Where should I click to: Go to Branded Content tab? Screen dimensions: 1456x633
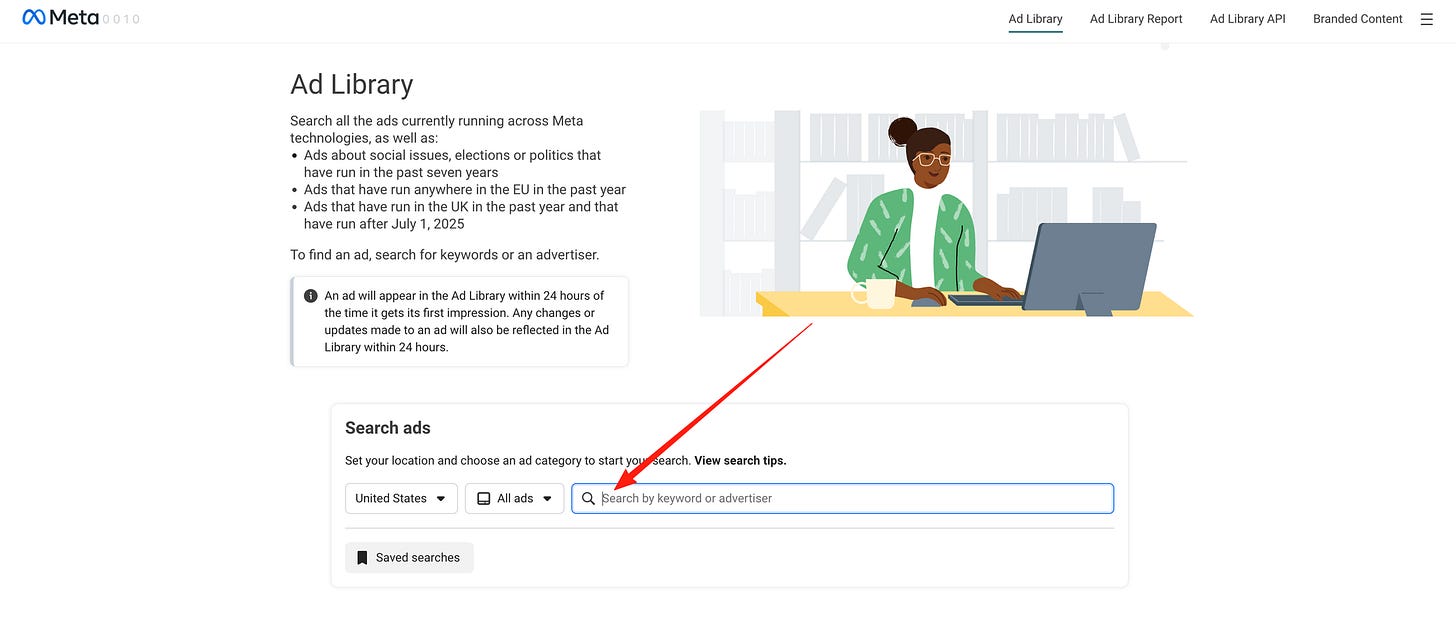point(1357,19)
